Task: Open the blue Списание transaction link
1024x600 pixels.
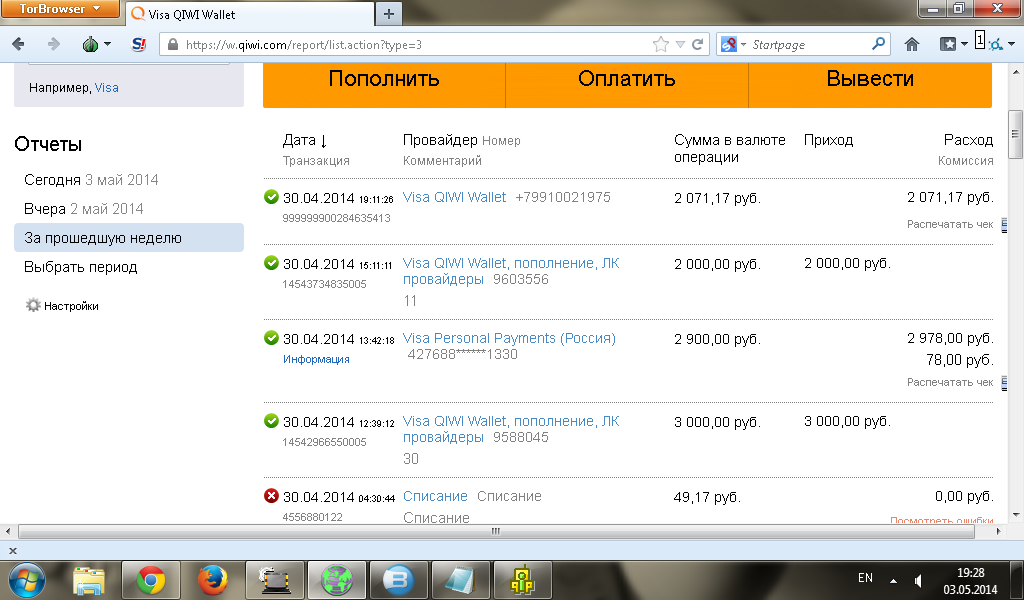Action: click(435, 496)
